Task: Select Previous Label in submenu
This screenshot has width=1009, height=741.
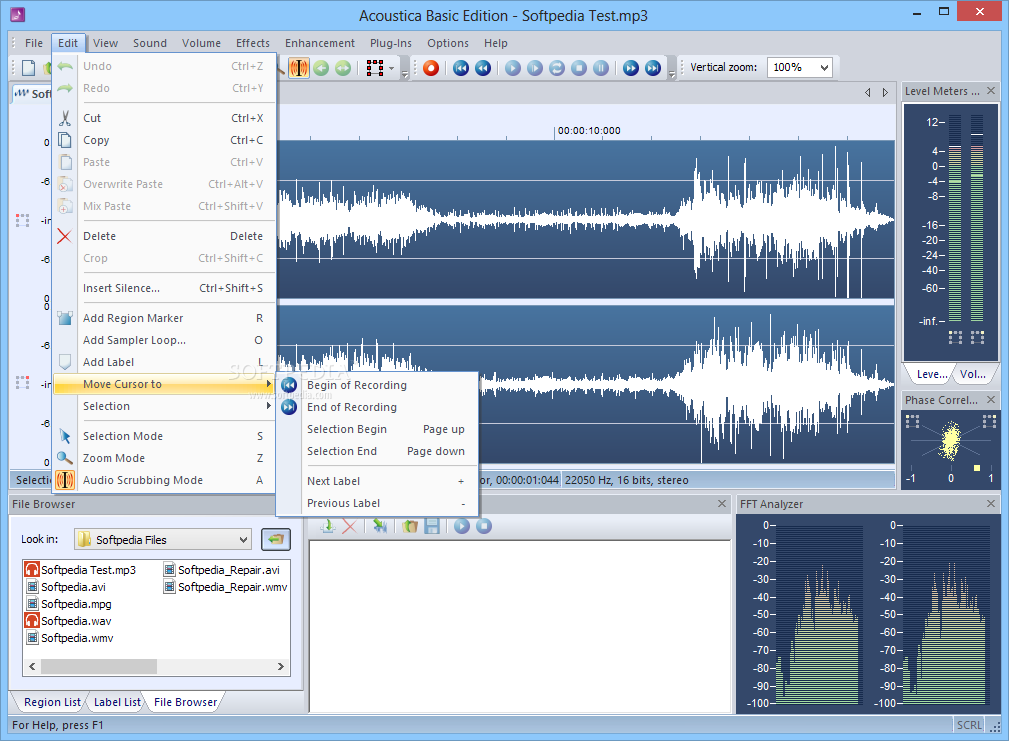Action: pyautogui.click(x=377, y=503)
